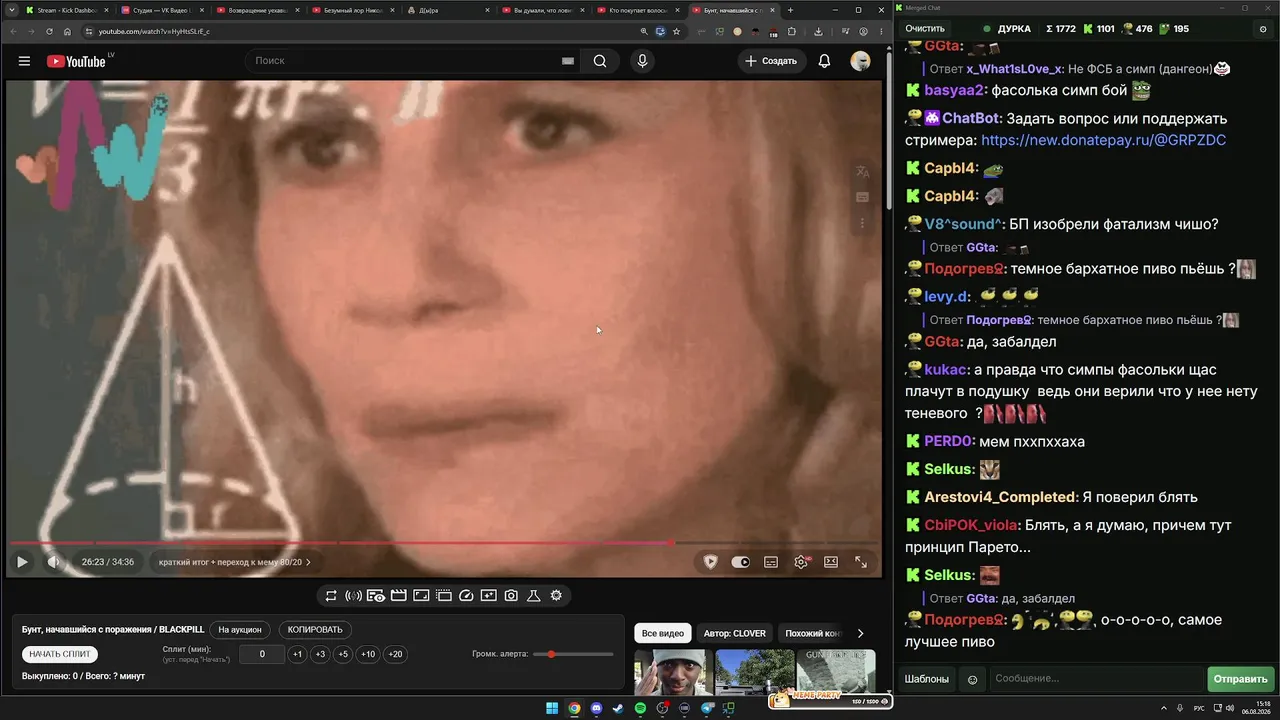The image size is (1280, 720).
Task: Mute the video volume
Action: pyautogui.click(x=54, y=562)
